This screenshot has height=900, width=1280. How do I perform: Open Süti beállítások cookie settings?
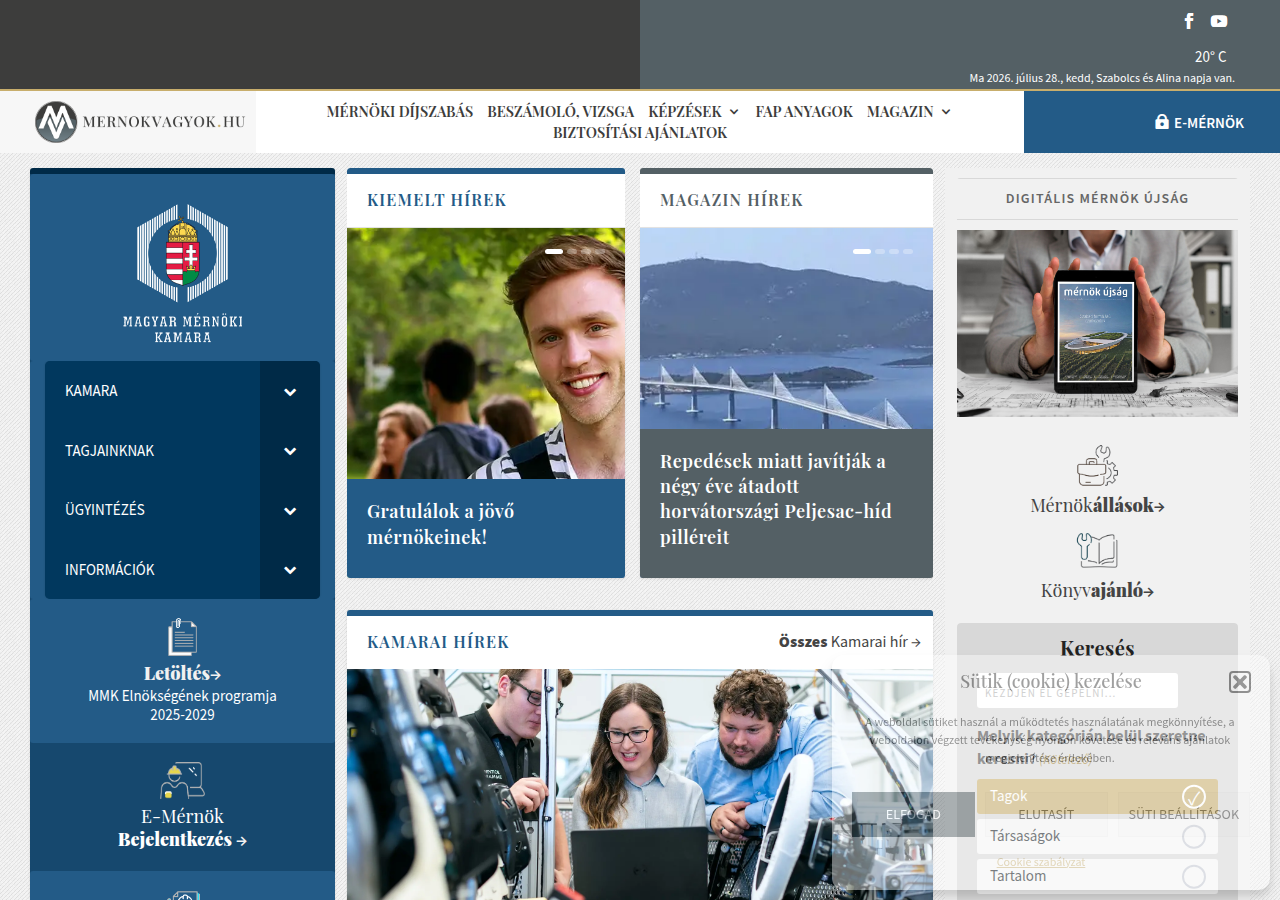point(1184,814)
